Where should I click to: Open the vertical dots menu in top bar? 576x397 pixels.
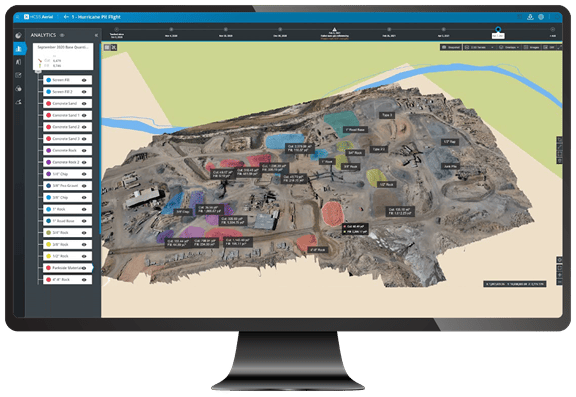coord(550,17)
